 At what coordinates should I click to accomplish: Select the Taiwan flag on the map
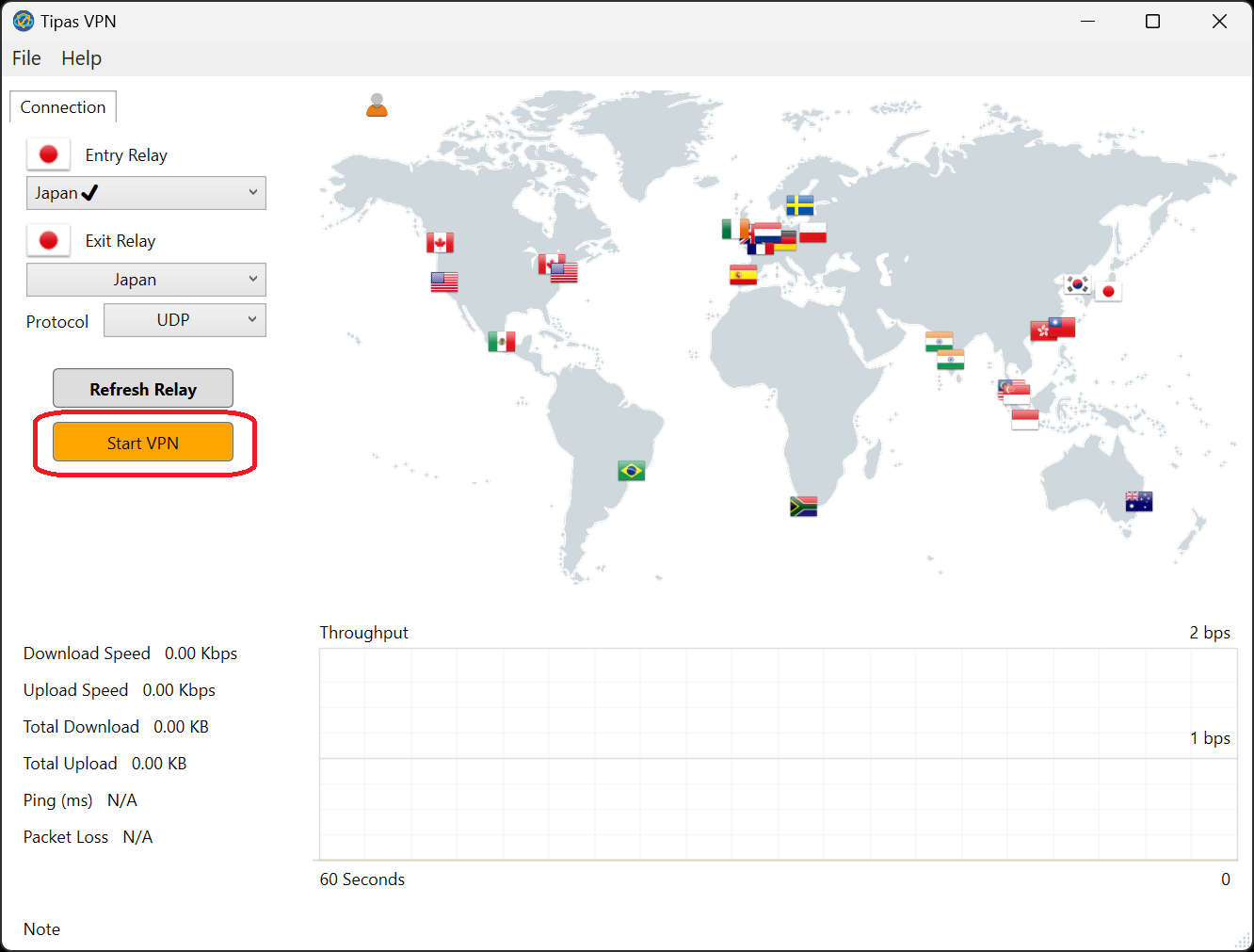(1062, 328)
